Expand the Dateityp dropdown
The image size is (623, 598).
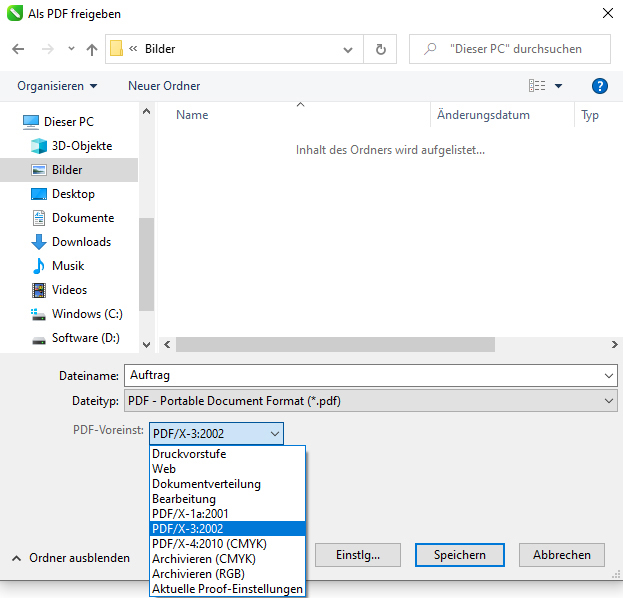(x=609, y=401)
